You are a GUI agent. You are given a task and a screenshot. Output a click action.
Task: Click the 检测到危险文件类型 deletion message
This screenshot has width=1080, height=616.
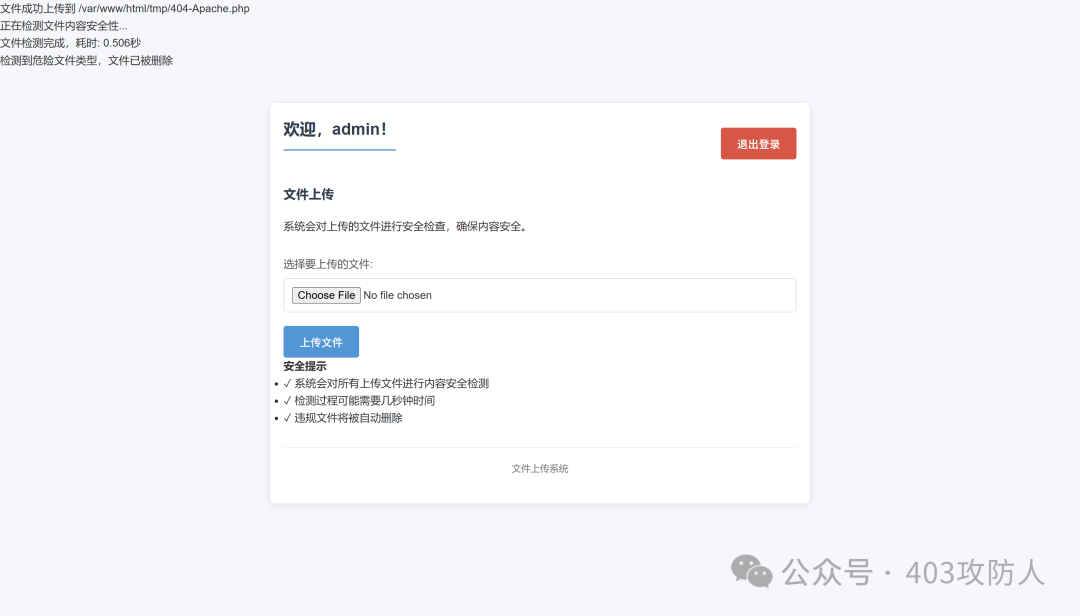(86, 61)
